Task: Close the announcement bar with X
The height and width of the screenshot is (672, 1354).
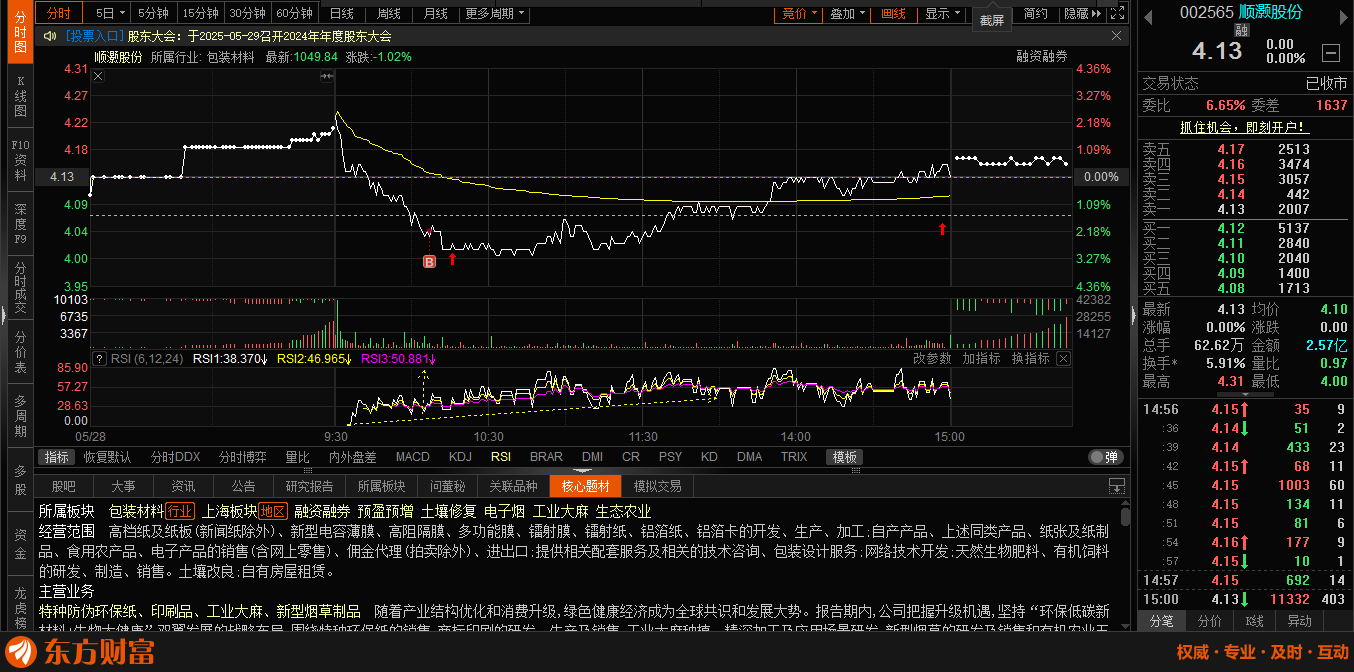Action: pyautogui.click(x=1119, y=35)
